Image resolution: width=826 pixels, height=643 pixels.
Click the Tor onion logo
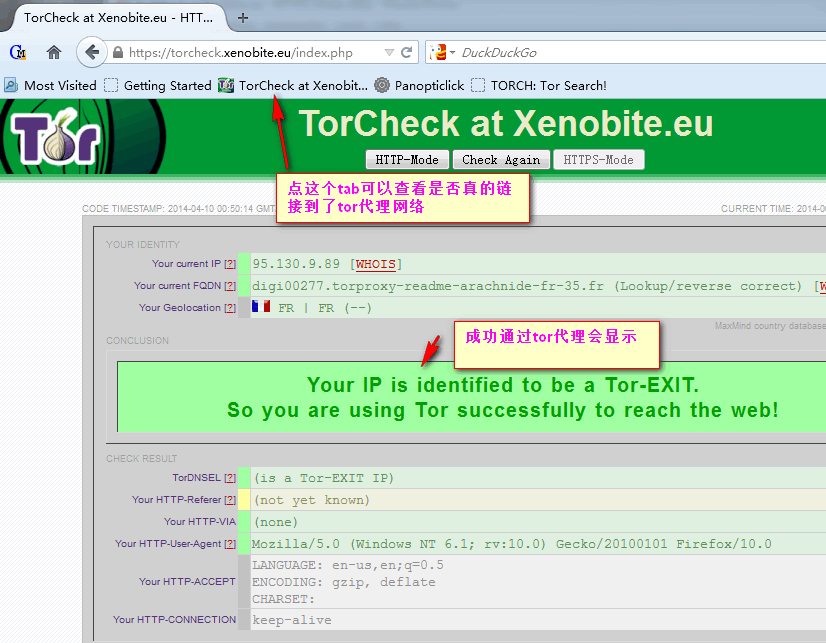click(56, 136)
